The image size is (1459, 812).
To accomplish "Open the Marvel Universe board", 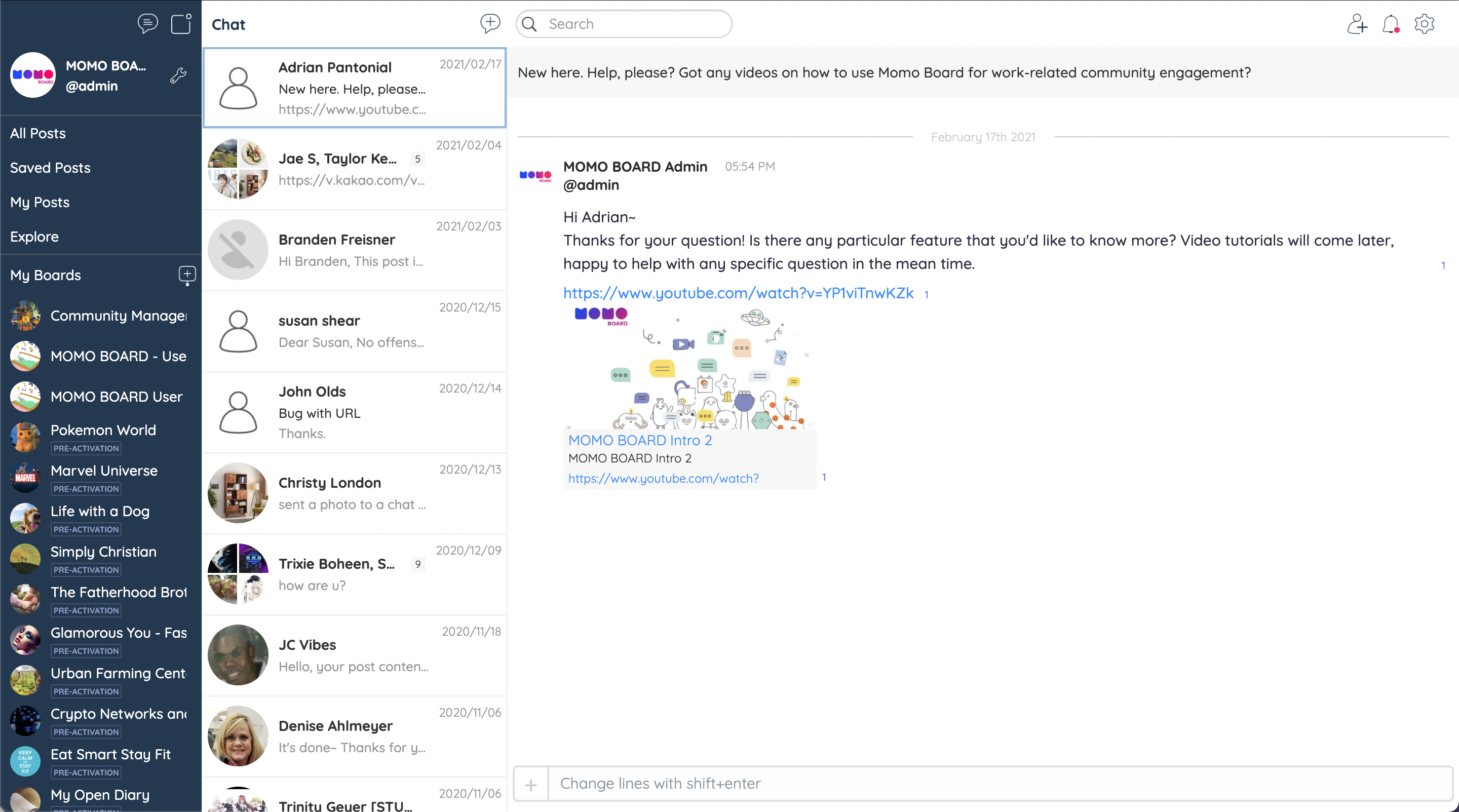I will click(x=104, y=471).
